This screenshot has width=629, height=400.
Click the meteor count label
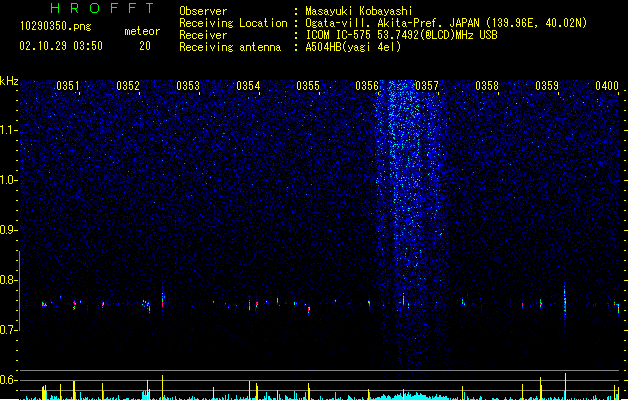click(142, 31)
